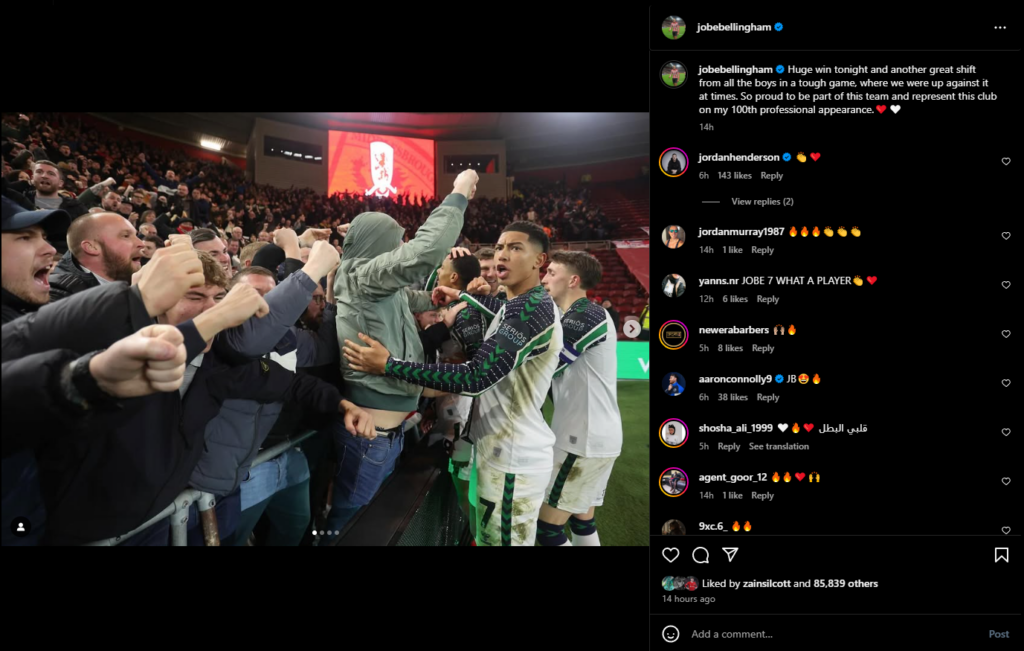Like jordanhenderson's comment
This screenshot has height=651, width=1024.
[1006, 161]
